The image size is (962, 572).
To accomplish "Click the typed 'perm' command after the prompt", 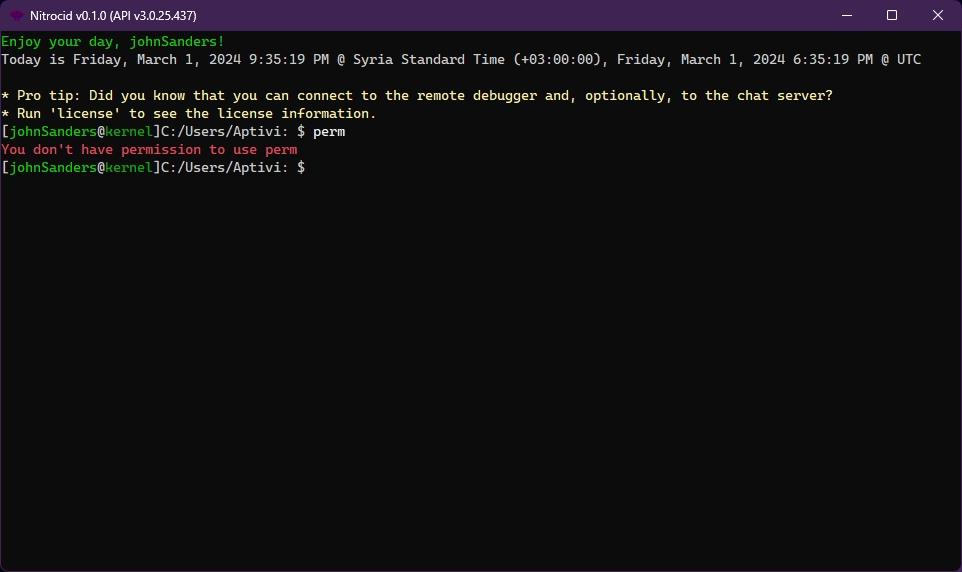I will tap(329, 132).
